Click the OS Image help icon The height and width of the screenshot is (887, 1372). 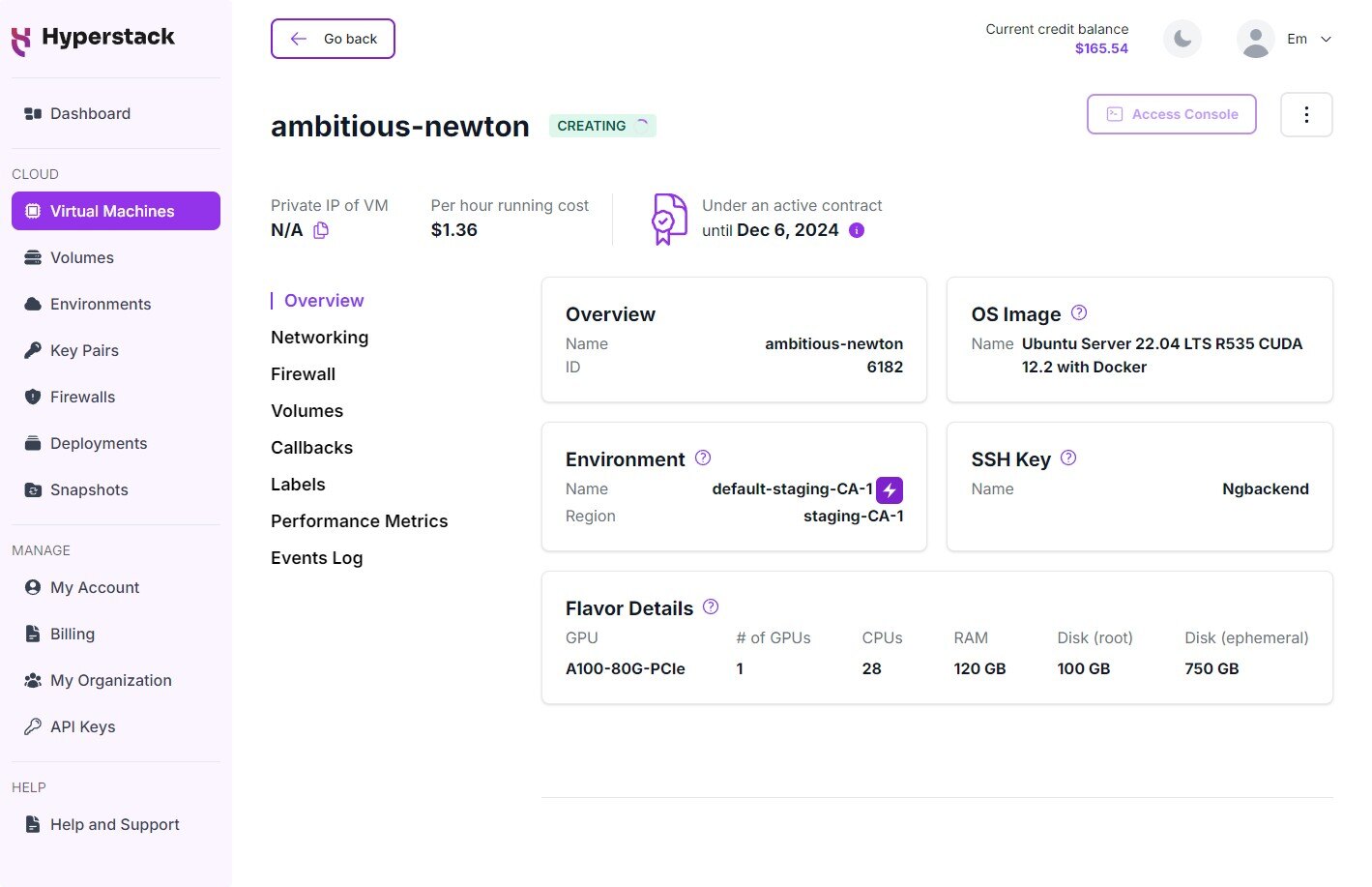[x=1080, y=312]
